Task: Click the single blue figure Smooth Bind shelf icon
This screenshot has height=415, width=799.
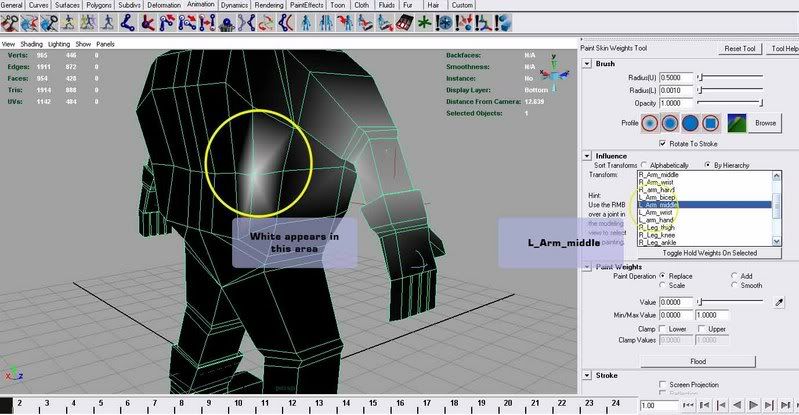Action: 305,23
